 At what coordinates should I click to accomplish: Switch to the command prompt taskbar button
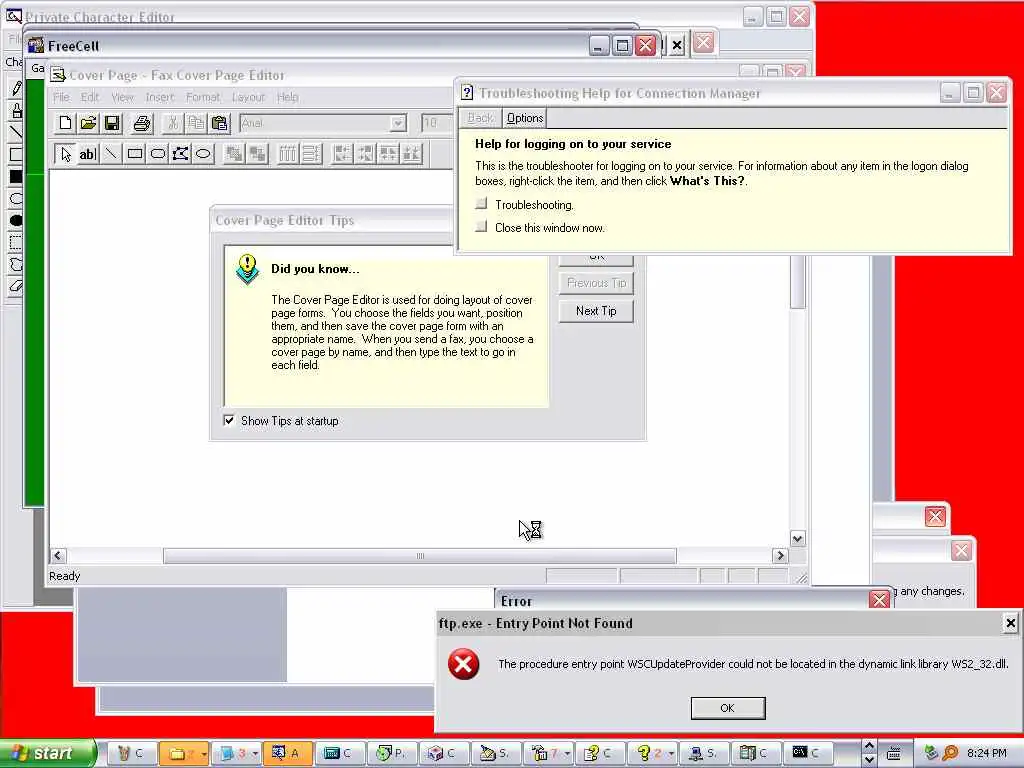(x=808, y=753)
